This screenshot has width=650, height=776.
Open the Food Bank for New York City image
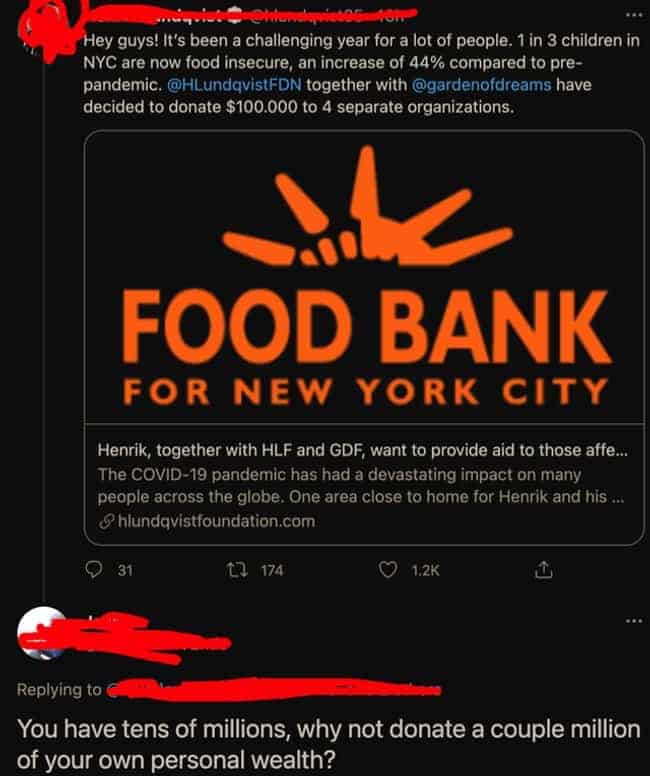[364, 277]
